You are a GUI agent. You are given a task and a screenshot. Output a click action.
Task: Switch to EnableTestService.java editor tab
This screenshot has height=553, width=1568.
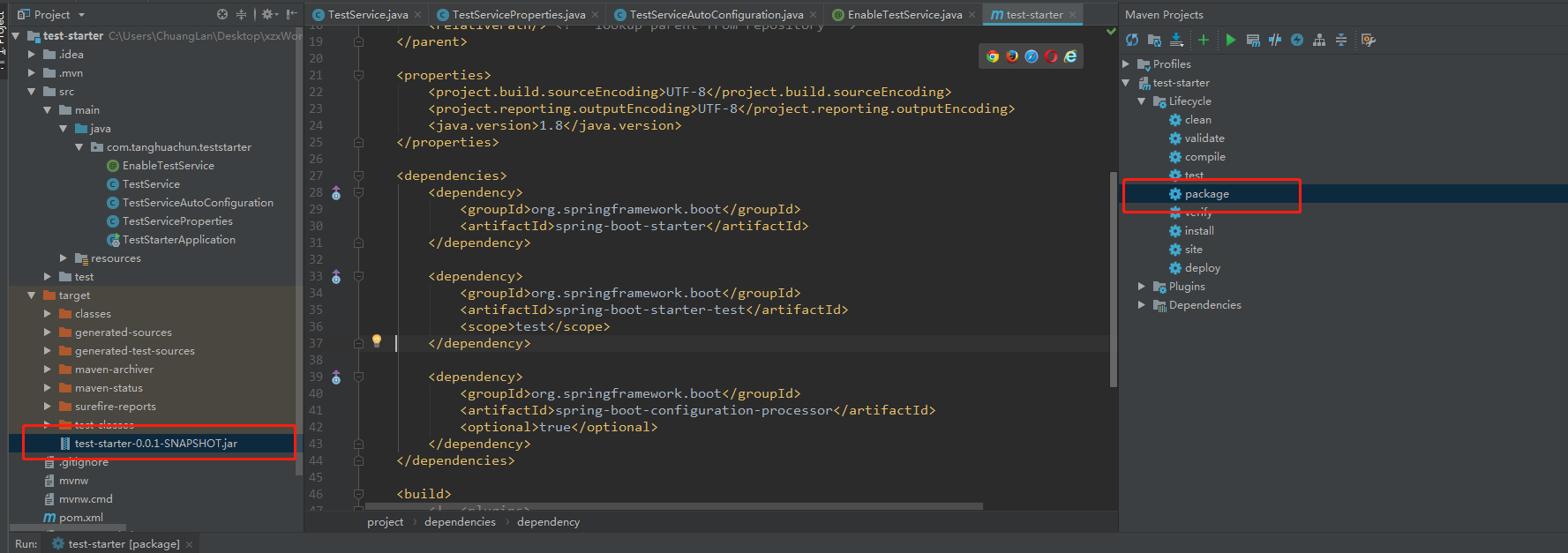pyautogui.click(x=904, y=15)
